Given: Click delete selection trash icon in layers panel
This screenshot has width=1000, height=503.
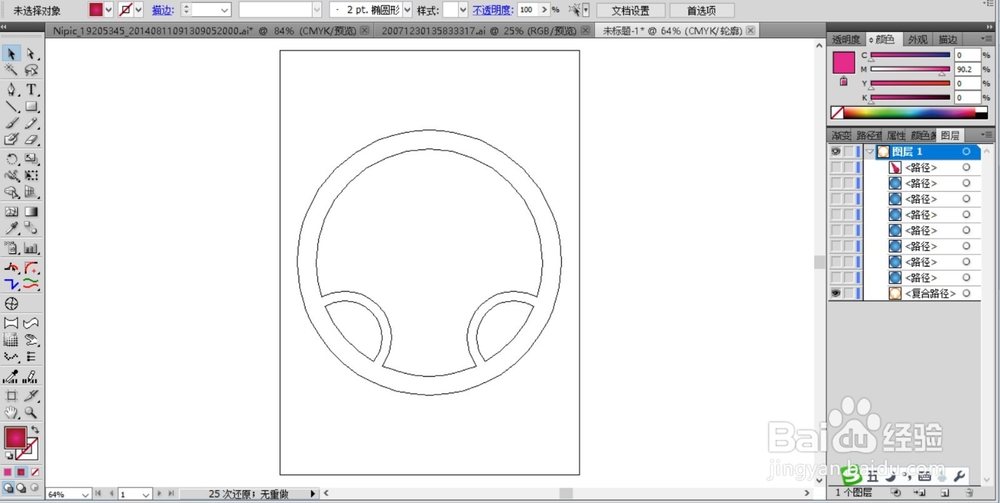Looking at the screenshot, I should [x=969, y=492].
